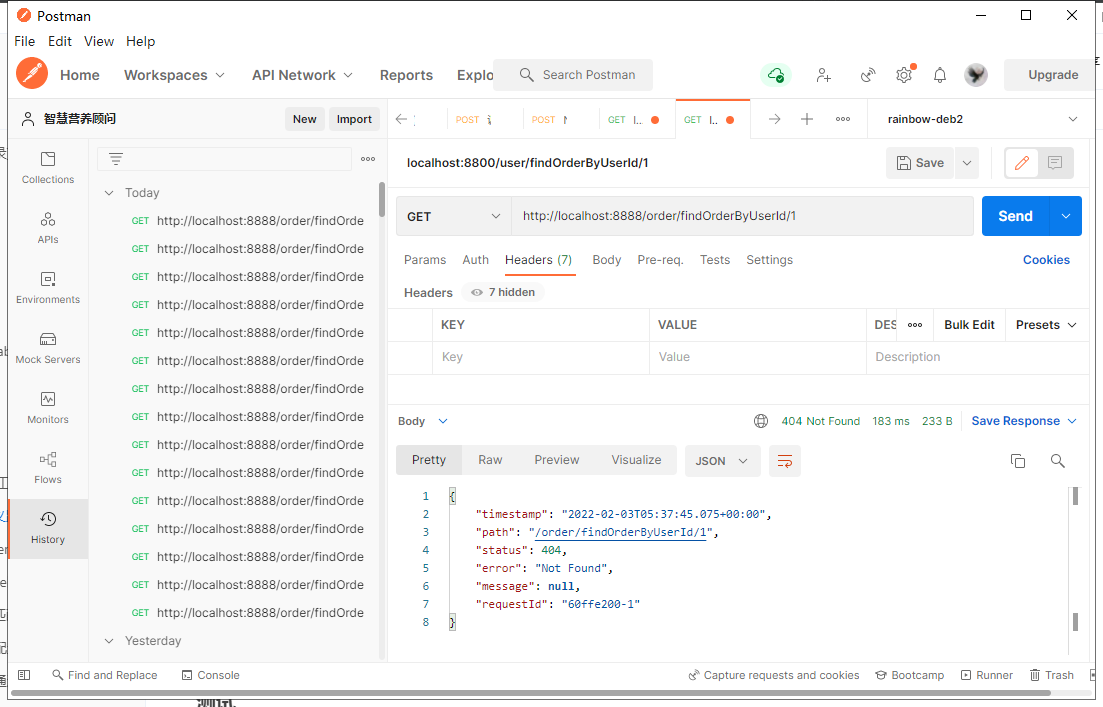Open the Send options arrow
This screenshot has height=707, width=1103.
1066,216
